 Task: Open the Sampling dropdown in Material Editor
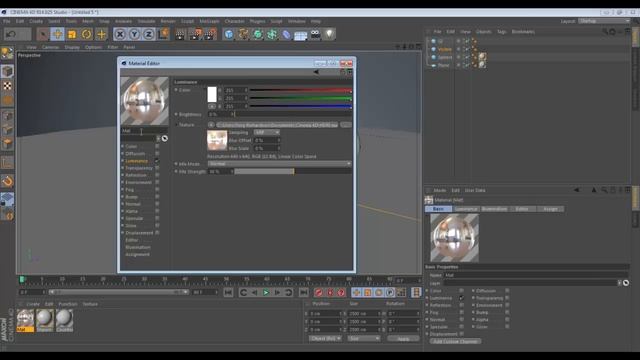(267, 132)
